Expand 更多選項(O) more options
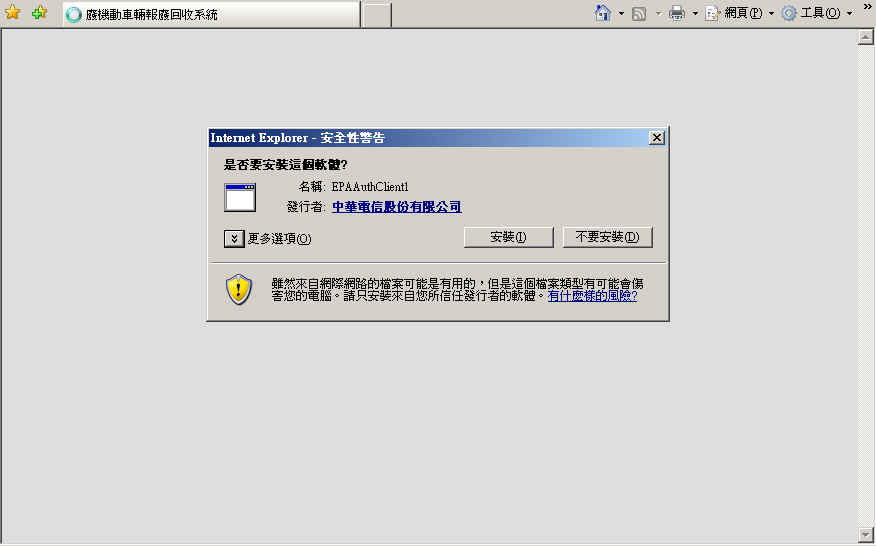The height and width of the screenshot is (546, 876). (x=268, y=239)
